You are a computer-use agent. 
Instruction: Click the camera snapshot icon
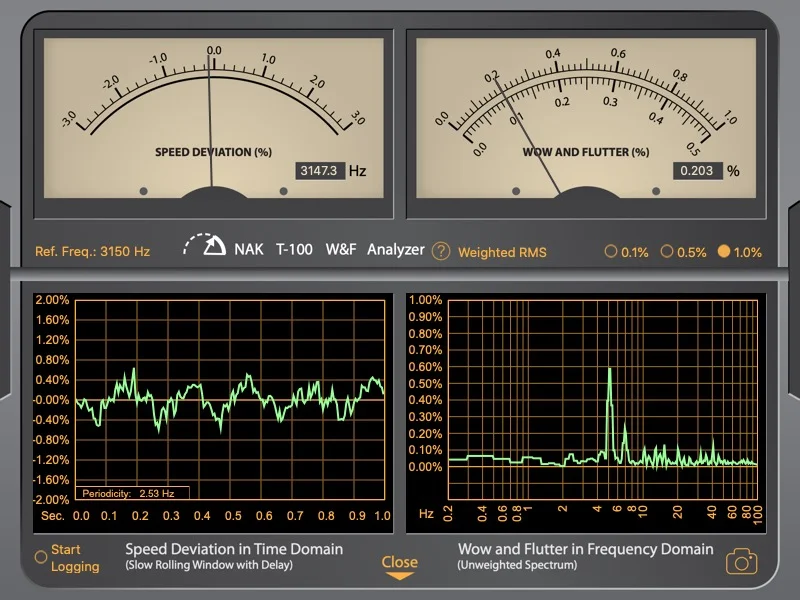tap(741, 561)
